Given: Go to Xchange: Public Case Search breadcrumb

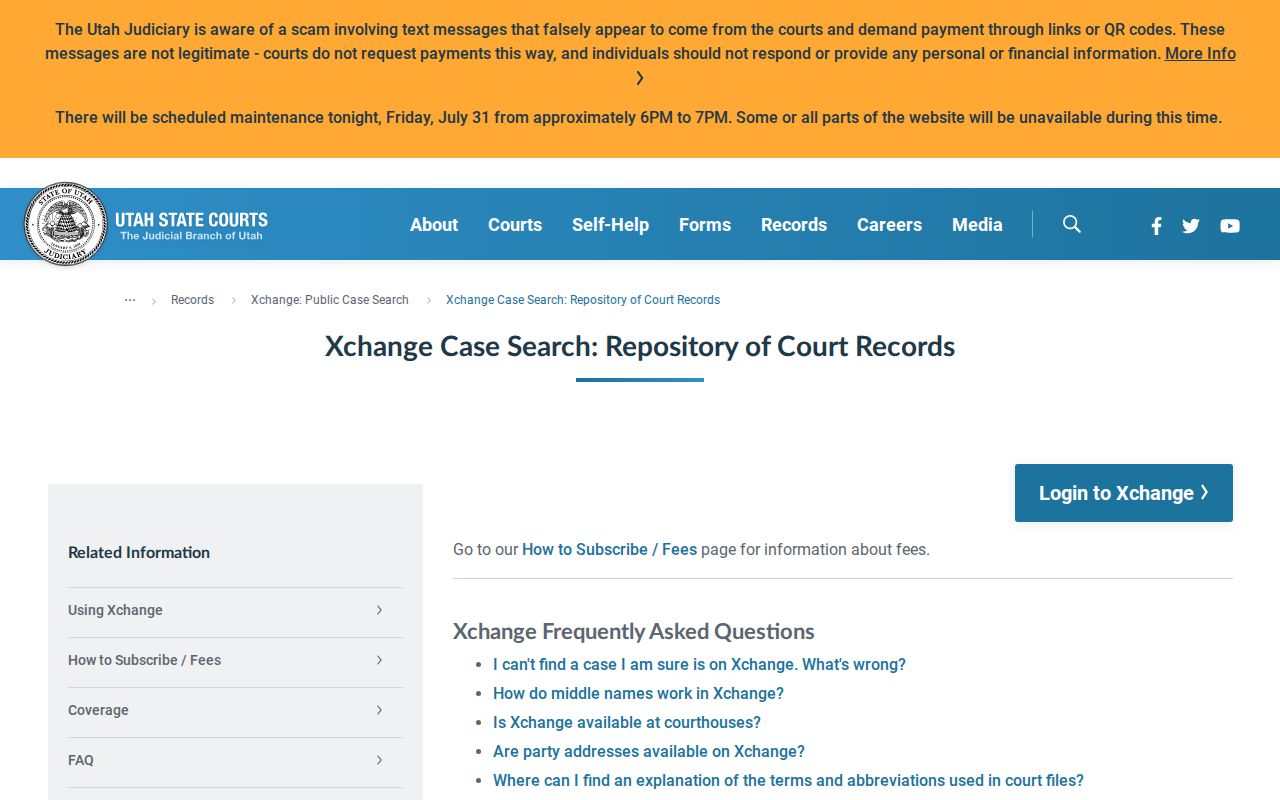Looking at the screenshot, I should [x=330, y=300].
